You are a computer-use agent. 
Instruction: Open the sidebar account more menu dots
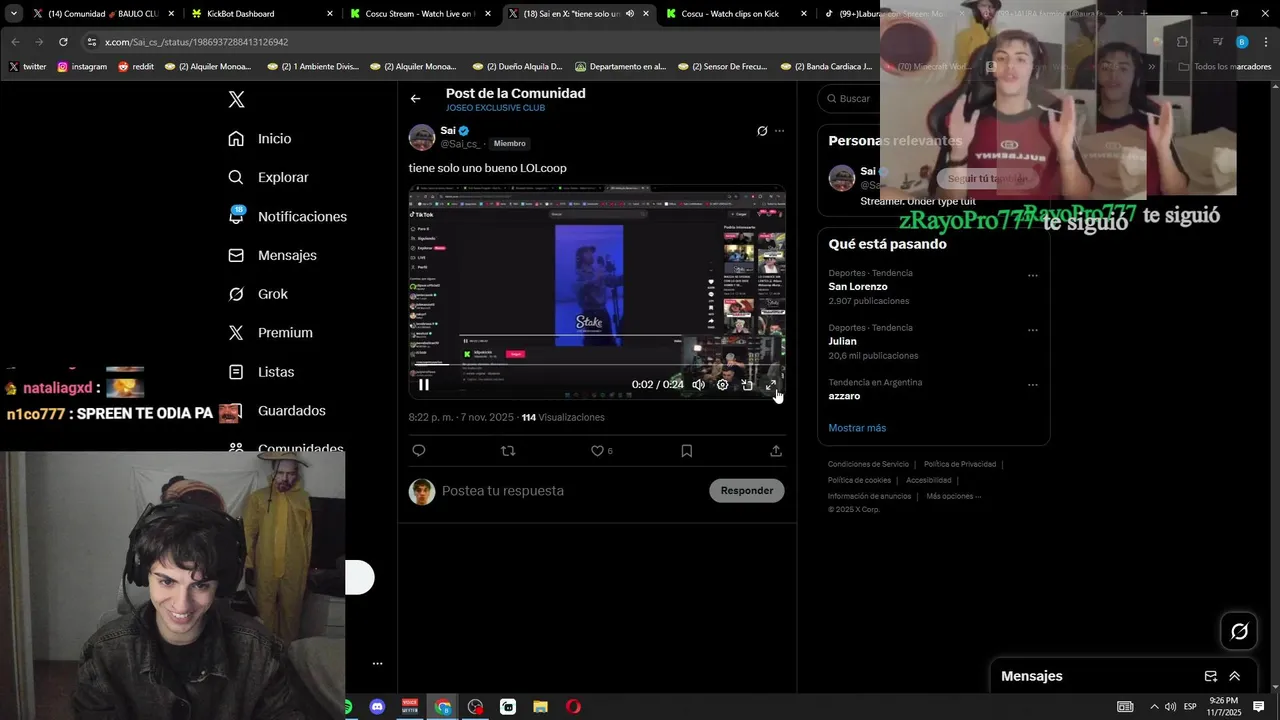coord(377,663)
